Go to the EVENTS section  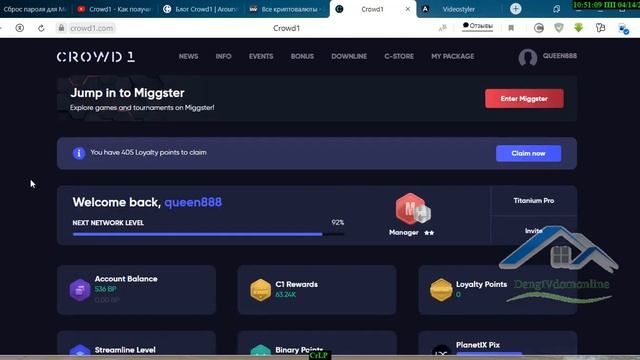tap(261, 56)
